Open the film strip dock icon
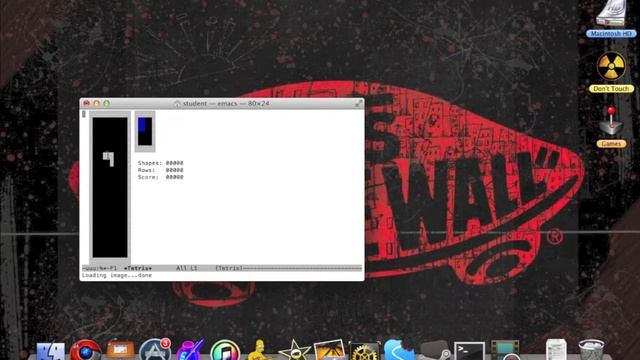Viewport: 640px width, 360px height. pyautogui.click(x=505, y=351)
